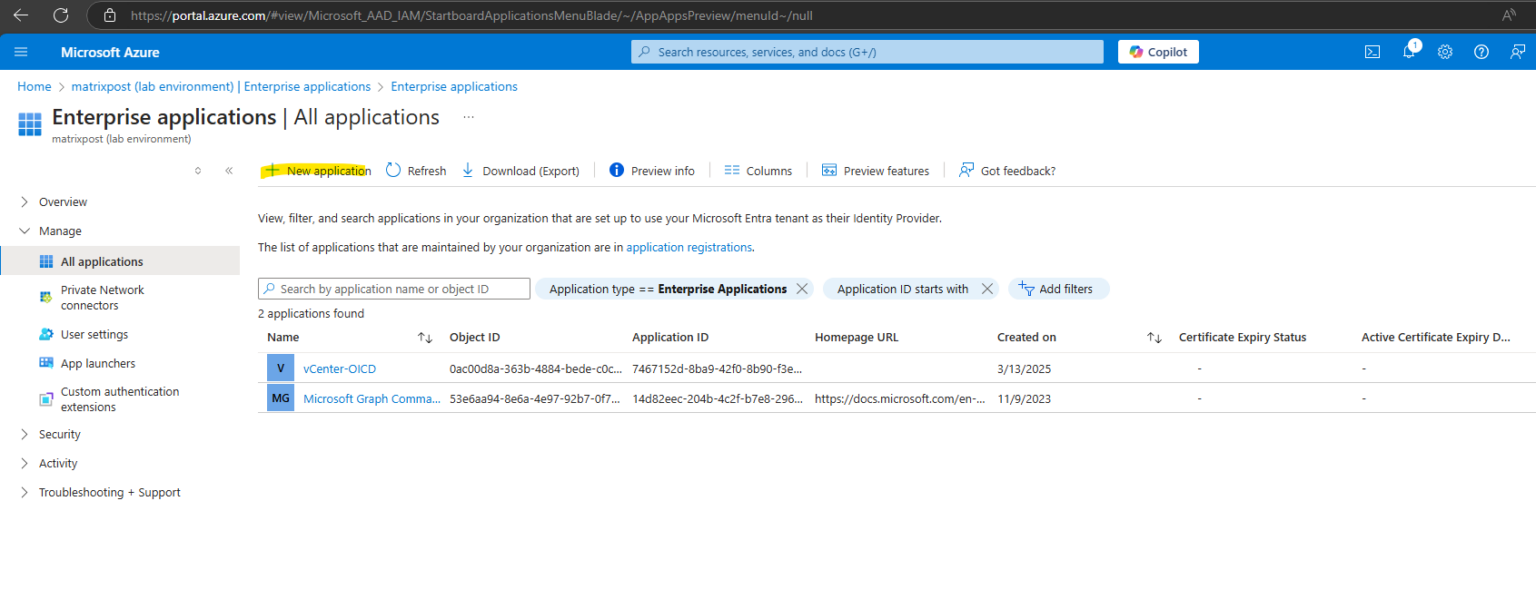This screenshot has height=609, width=1536.
Task: Launch Copilot from the top bar
Action: coord(1157,51)
